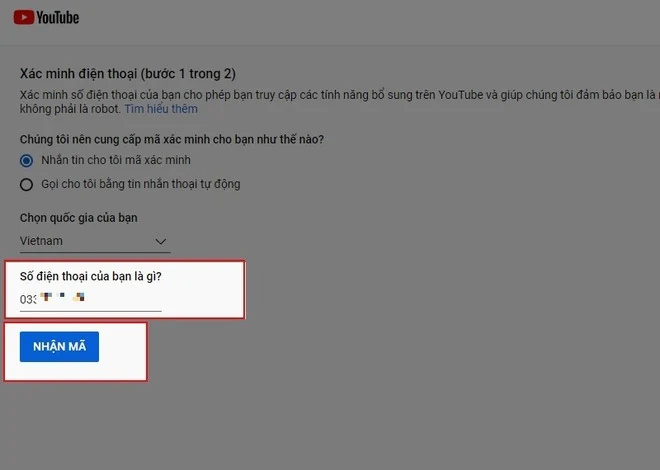
Task: Click the YouTube wordmark text in header
Action: (58, 18)
